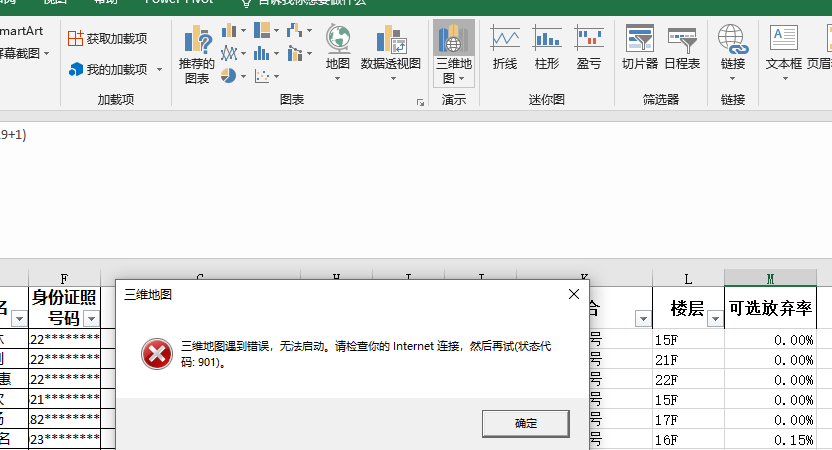The height and width of the screenshot is (450, 832).
Task: Click the Link (链接) globe icon
Action: (733, 39)
